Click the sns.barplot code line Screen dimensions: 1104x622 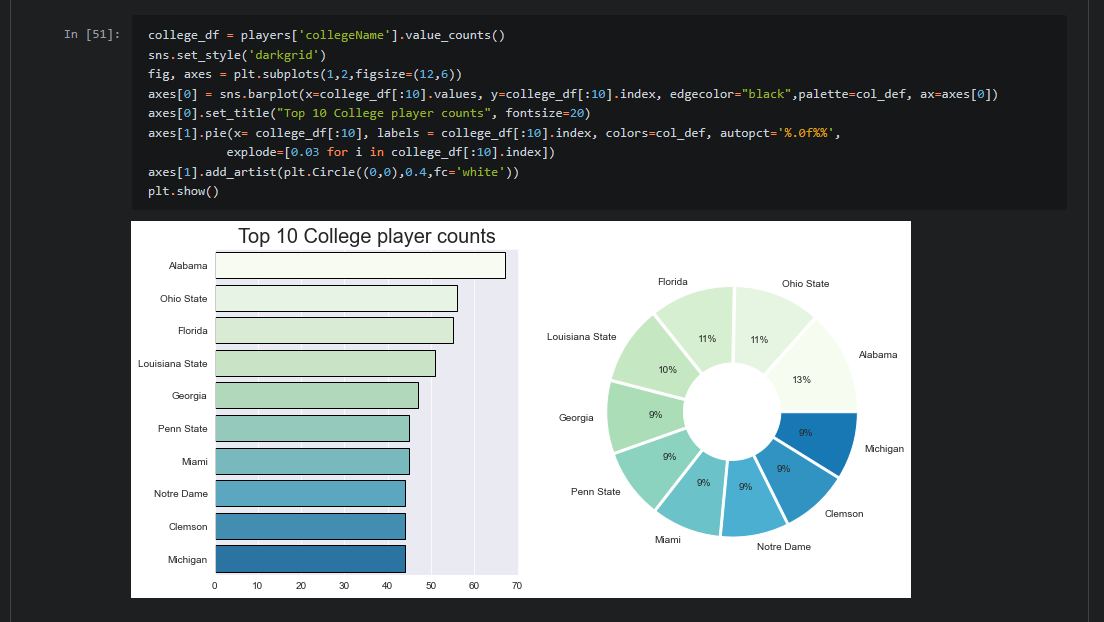coord(573,94)
